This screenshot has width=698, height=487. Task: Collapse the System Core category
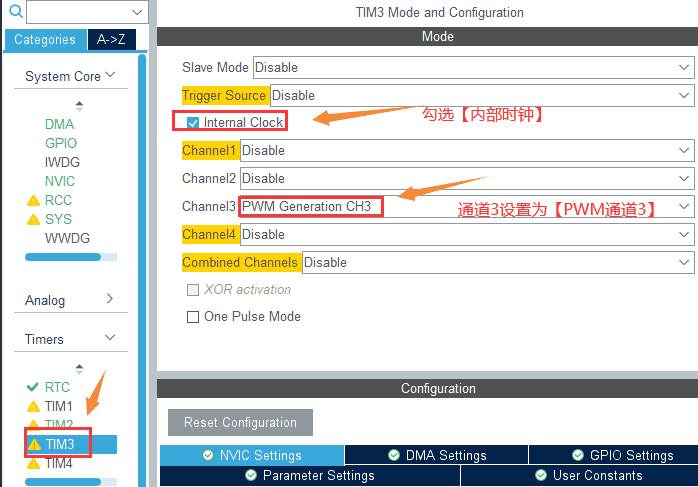click(110, 75)
